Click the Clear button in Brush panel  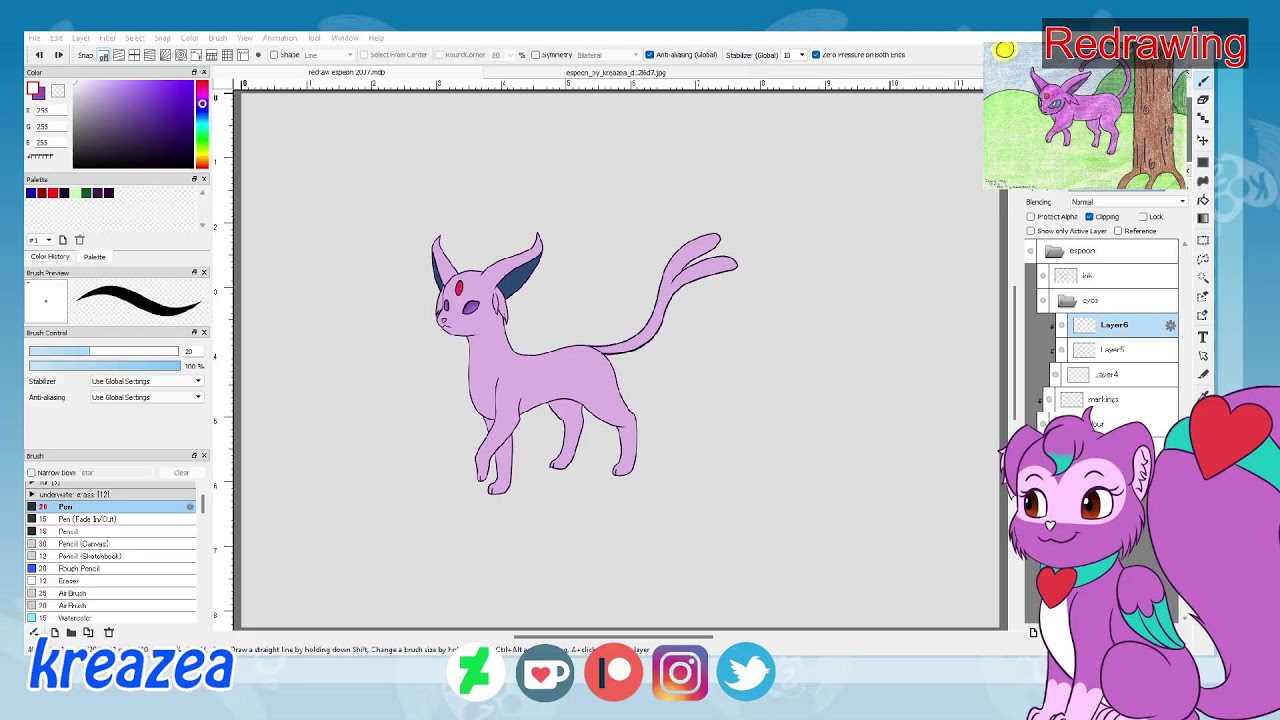pyautogui.click(x=181, y=473)
